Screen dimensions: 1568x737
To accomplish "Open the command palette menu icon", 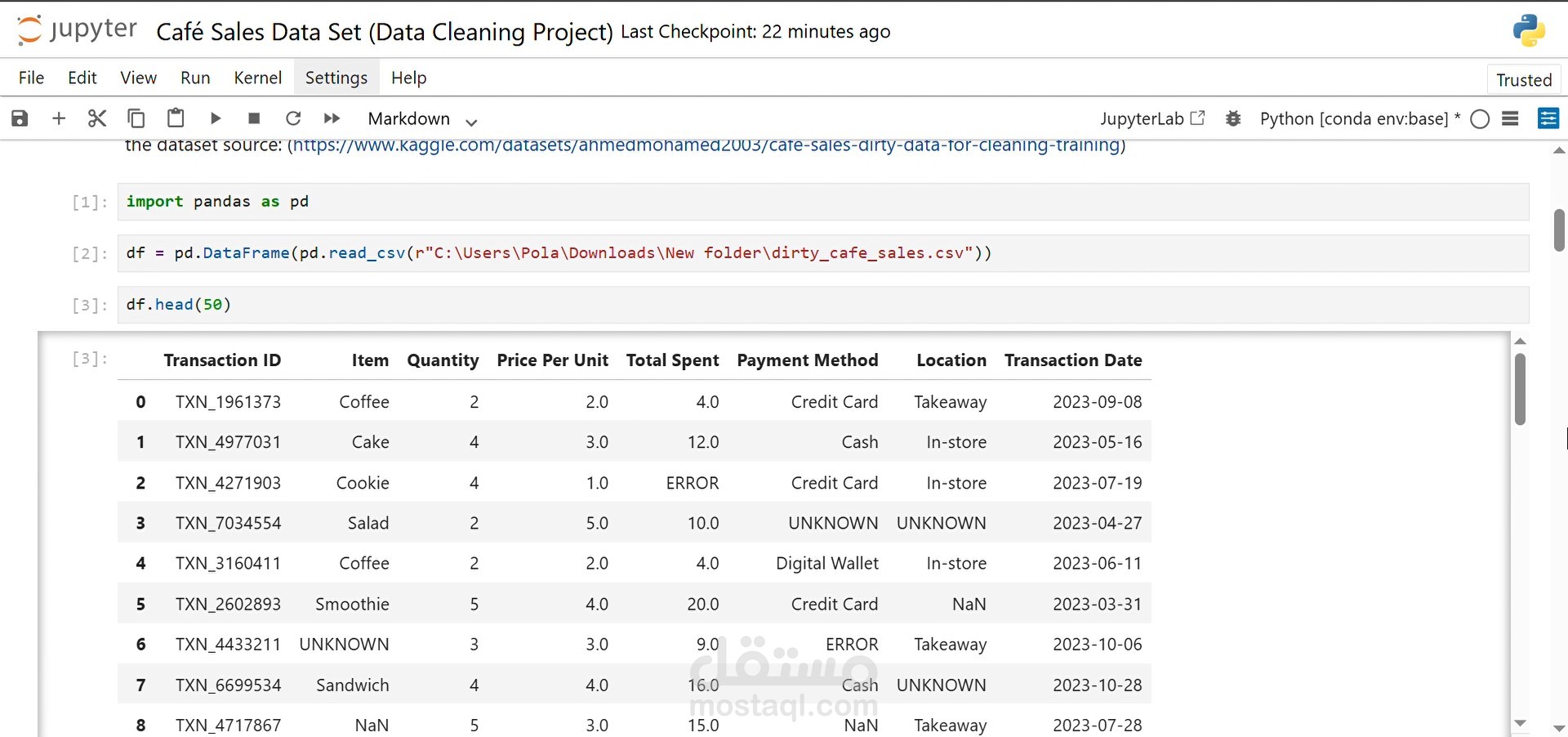I will tap(1512, 118).
